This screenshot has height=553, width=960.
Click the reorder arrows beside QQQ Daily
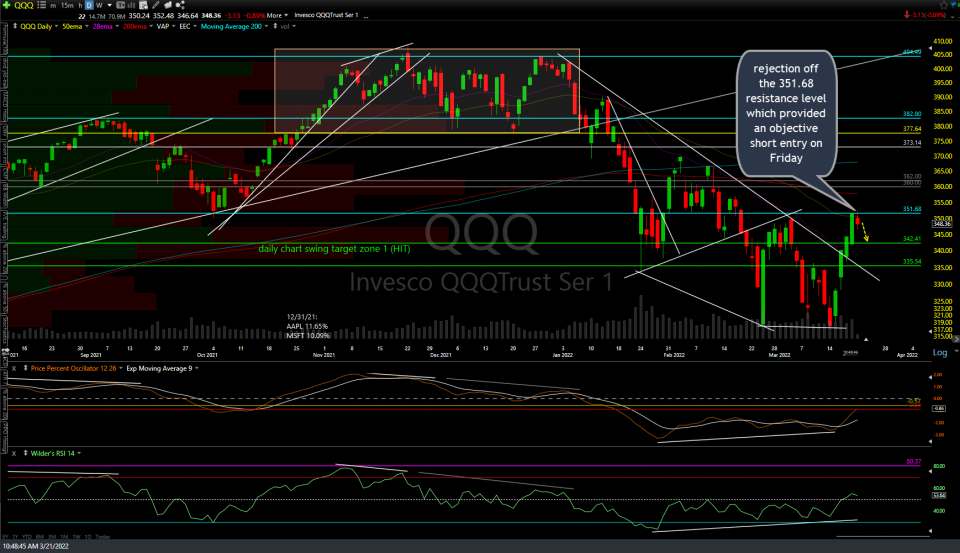15,26
